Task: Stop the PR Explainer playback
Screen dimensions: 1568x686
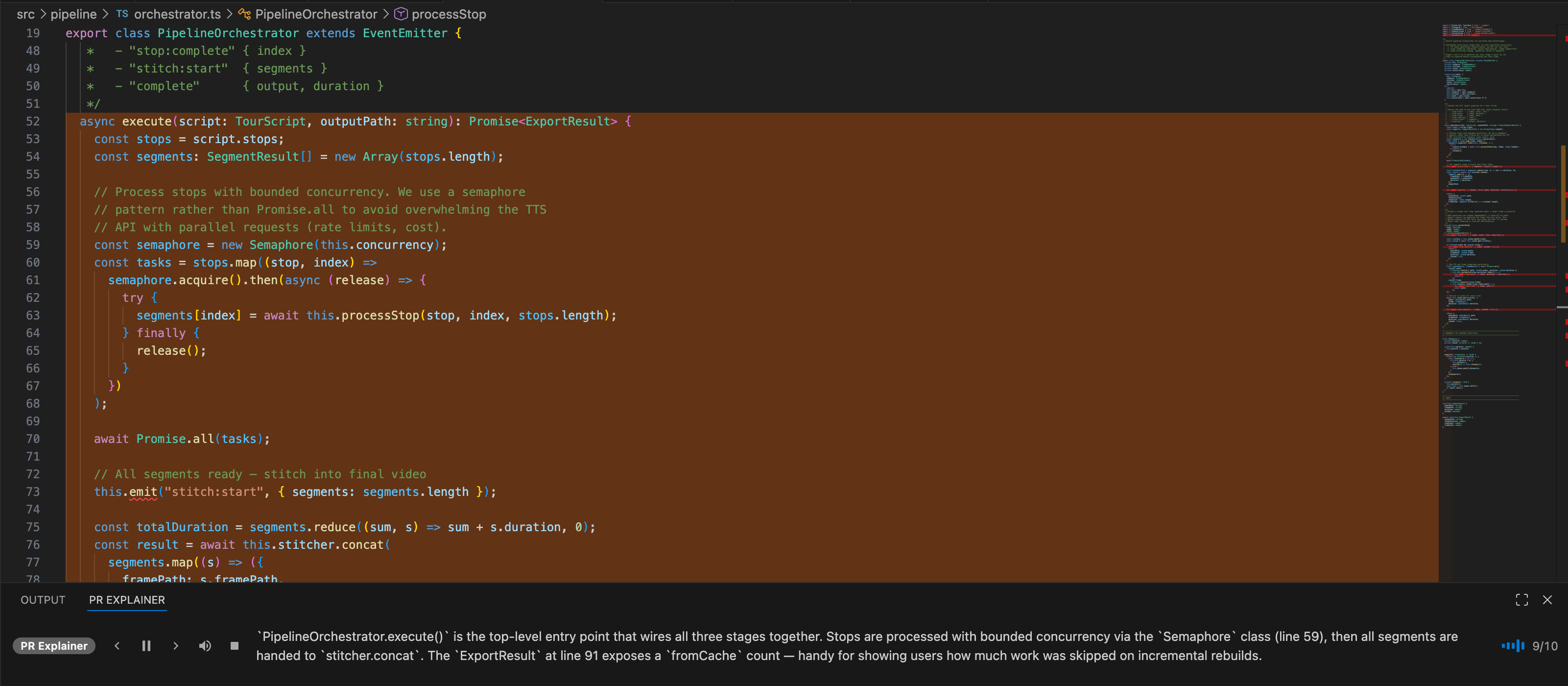Action: [x=235, y=646]
